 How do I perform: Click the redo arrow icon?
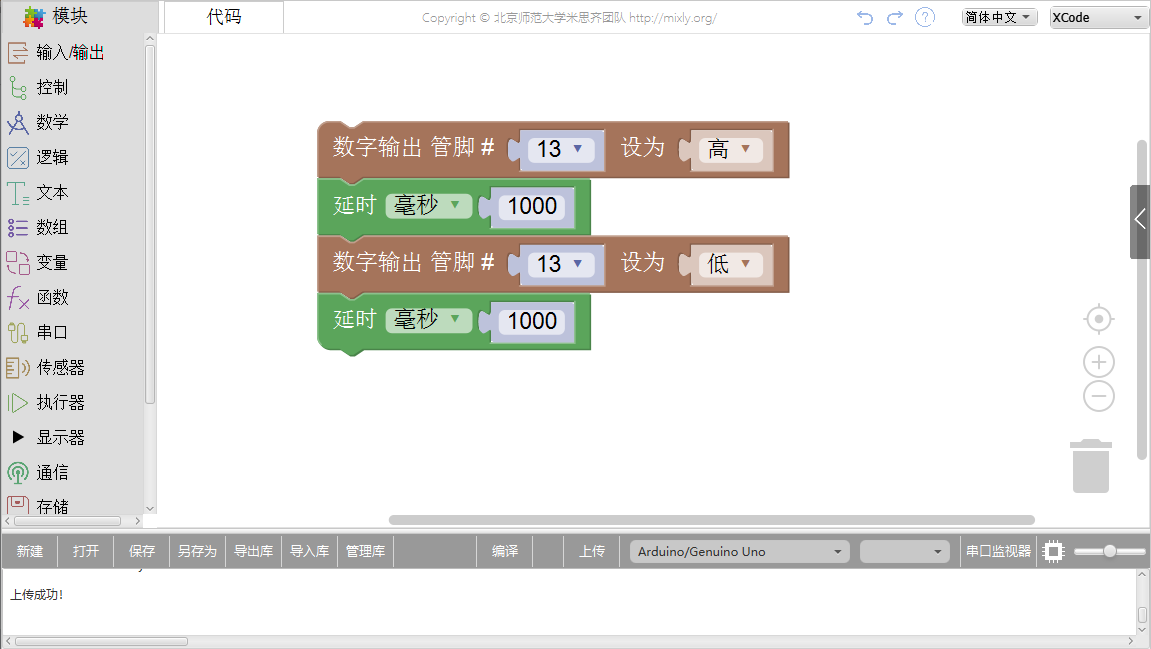point(895,17)
